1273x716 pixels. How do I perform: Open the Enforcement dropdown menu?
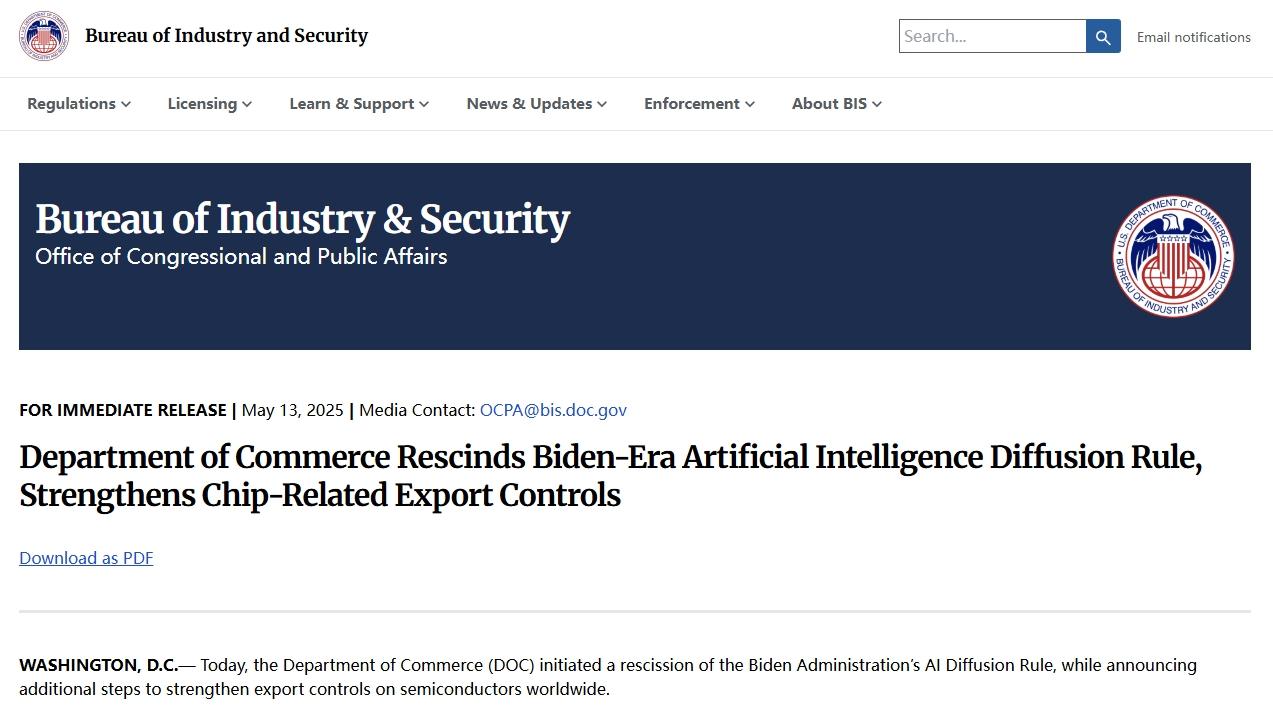pos(700,104)
